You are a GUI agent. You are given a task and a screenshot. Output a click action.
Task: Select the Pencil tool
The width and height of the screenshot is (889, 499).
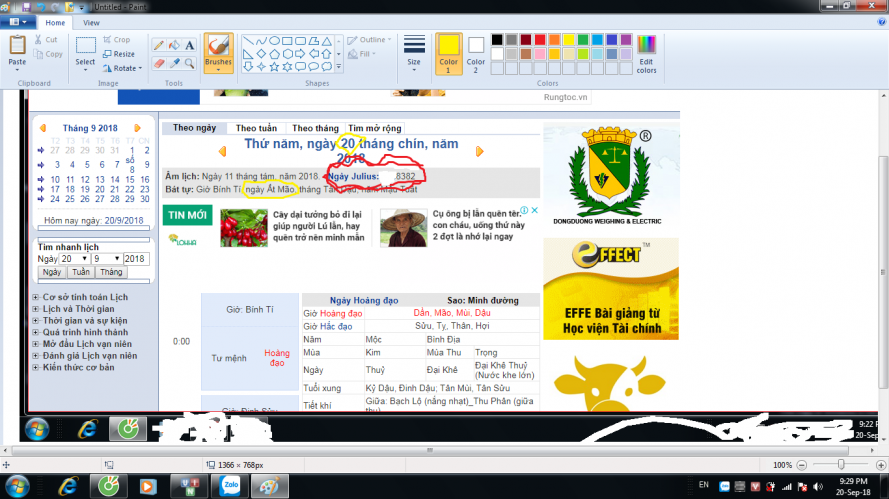click(159, 45)
